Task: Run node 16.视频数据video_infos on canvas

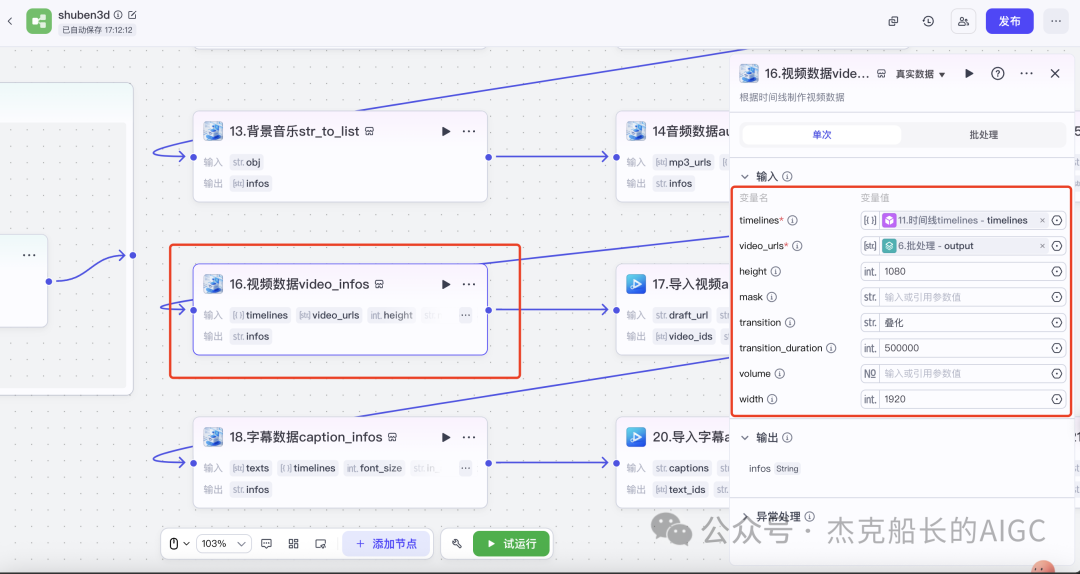Action: point(446,284)
